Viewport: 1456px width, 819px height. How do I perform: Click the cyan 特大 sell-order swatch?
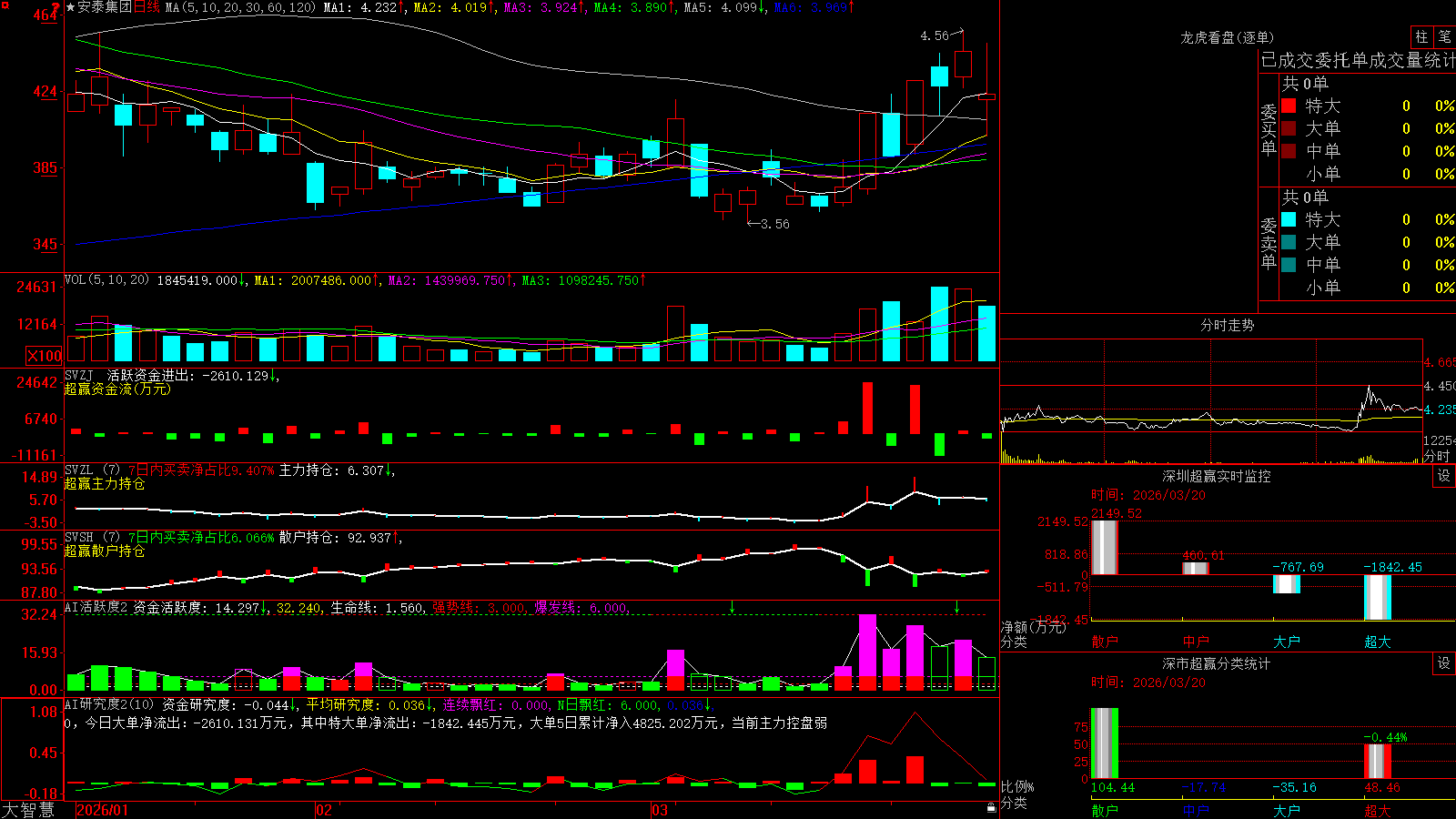[x=1289, y=219]
